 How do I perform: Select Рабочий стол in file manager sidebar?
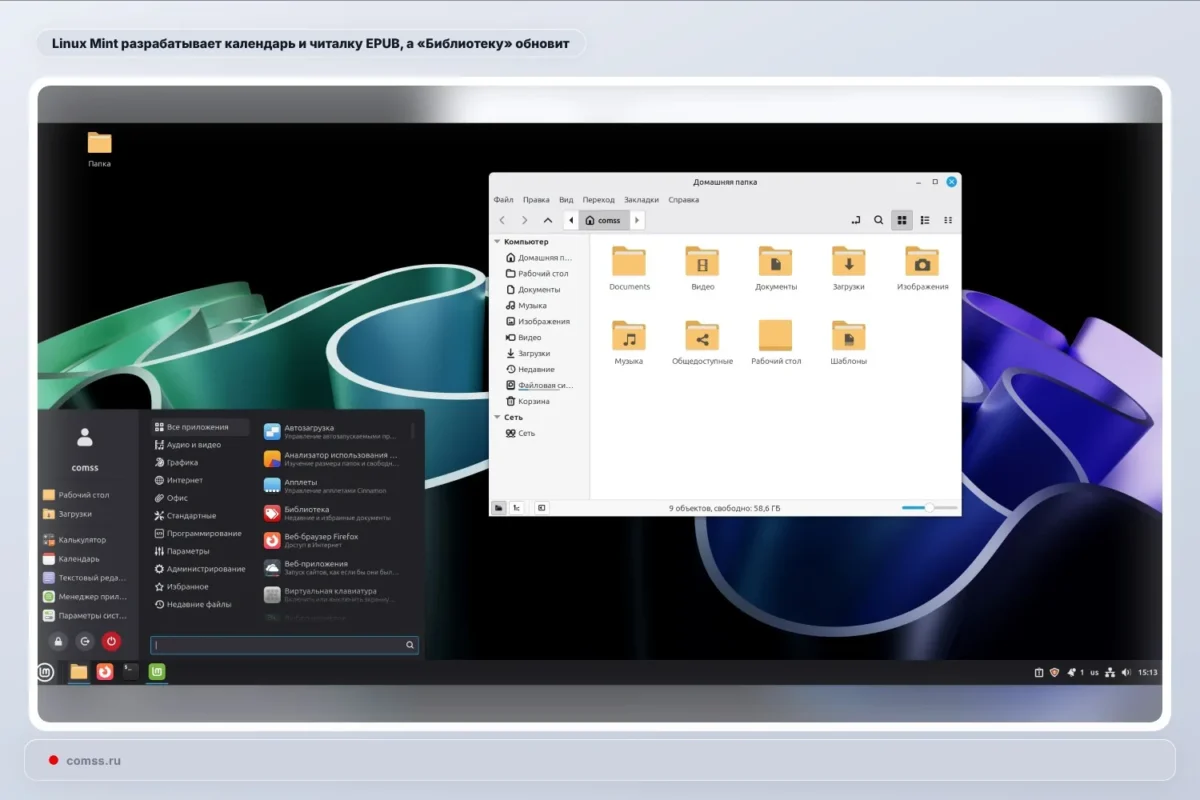coord(539,274)
